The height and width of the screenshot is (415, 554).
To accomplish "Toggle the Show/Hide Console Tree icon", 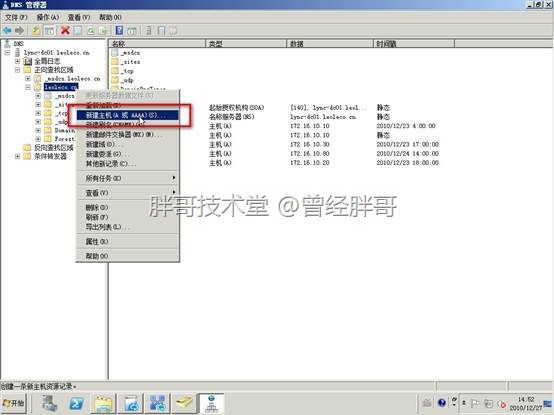I will point(49,31).
